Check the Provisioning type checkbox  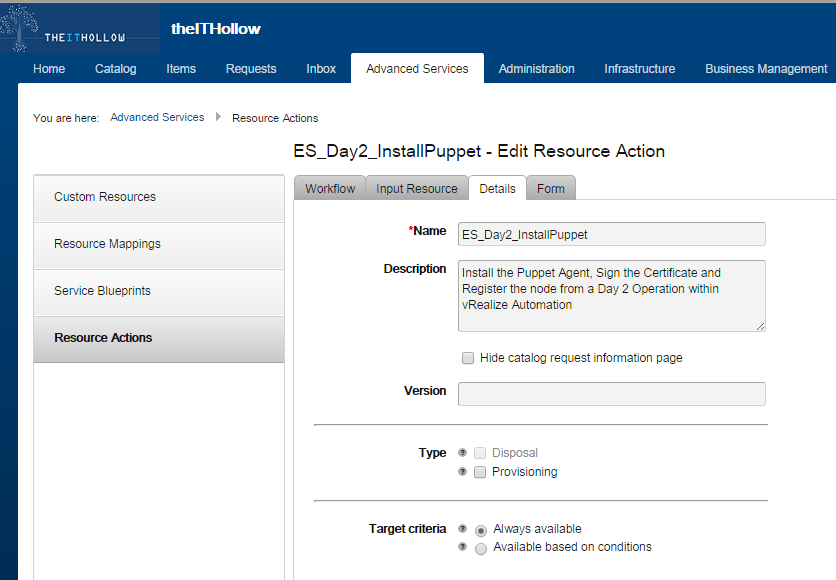[x=480, y=472]
